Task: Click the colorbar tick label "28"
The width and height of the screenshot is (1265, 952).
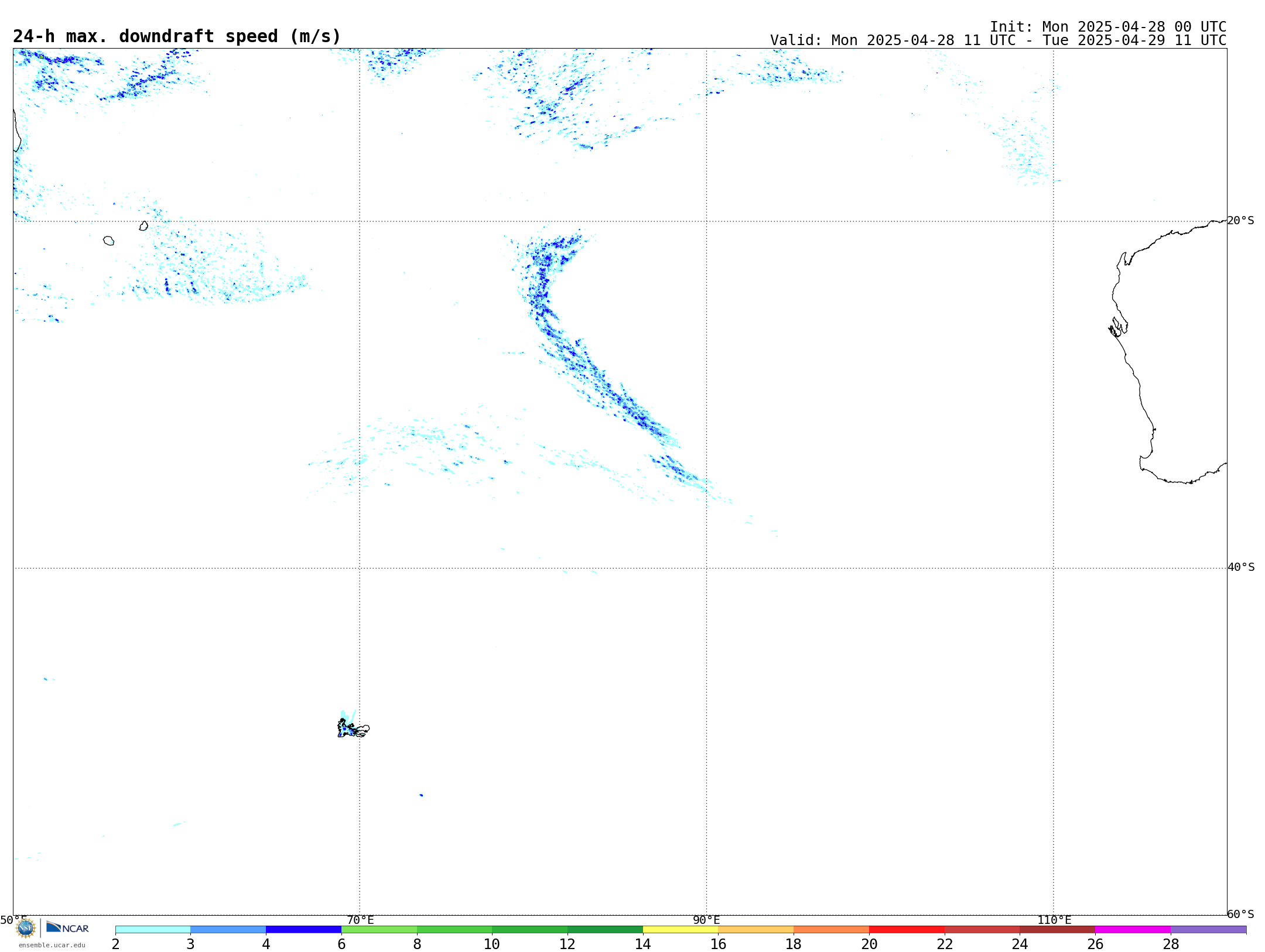Action: coord(1171,944)
